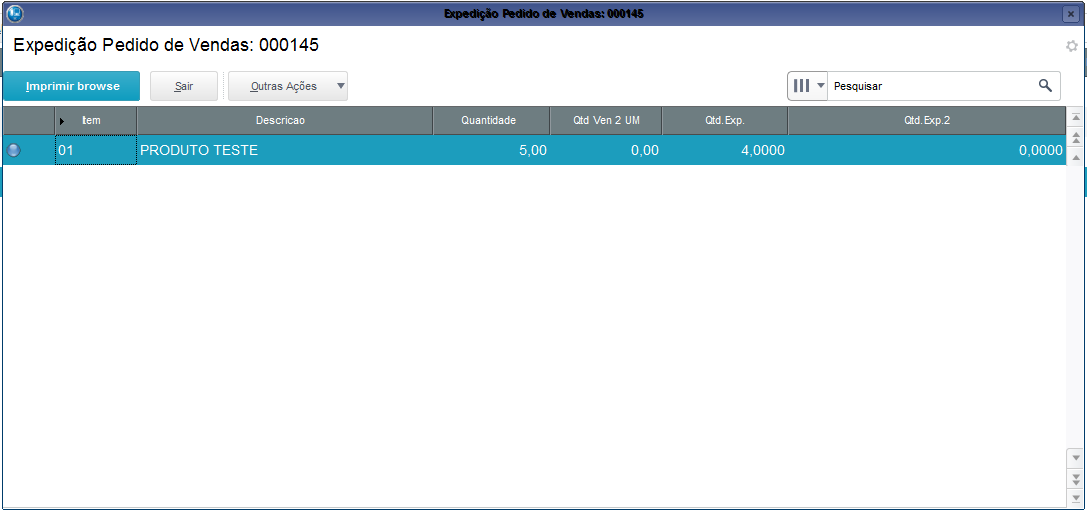The height and width of the screenshot is (513, 1087).
Task: Select the PRODUTO TESTE description cell
Action: point(284,151)
